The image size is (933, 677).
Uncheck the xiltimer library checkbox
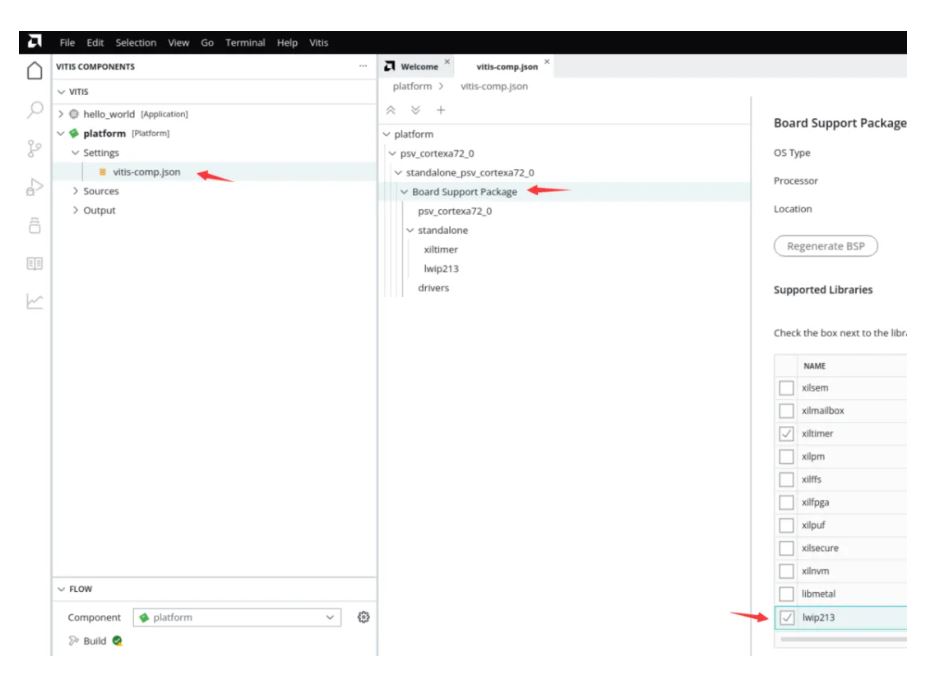786,434
